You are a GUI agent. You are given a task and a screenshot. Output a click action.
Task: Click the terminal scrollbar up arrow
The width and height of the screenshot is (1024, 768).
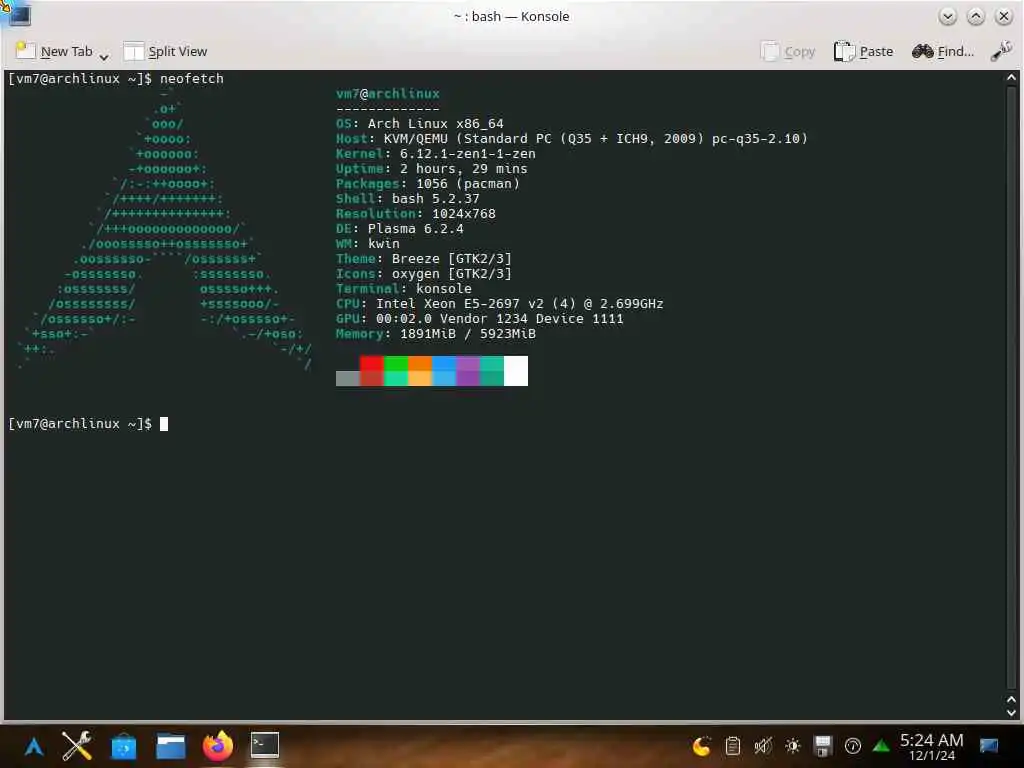pyautogui.click(x=1012, y=78)
